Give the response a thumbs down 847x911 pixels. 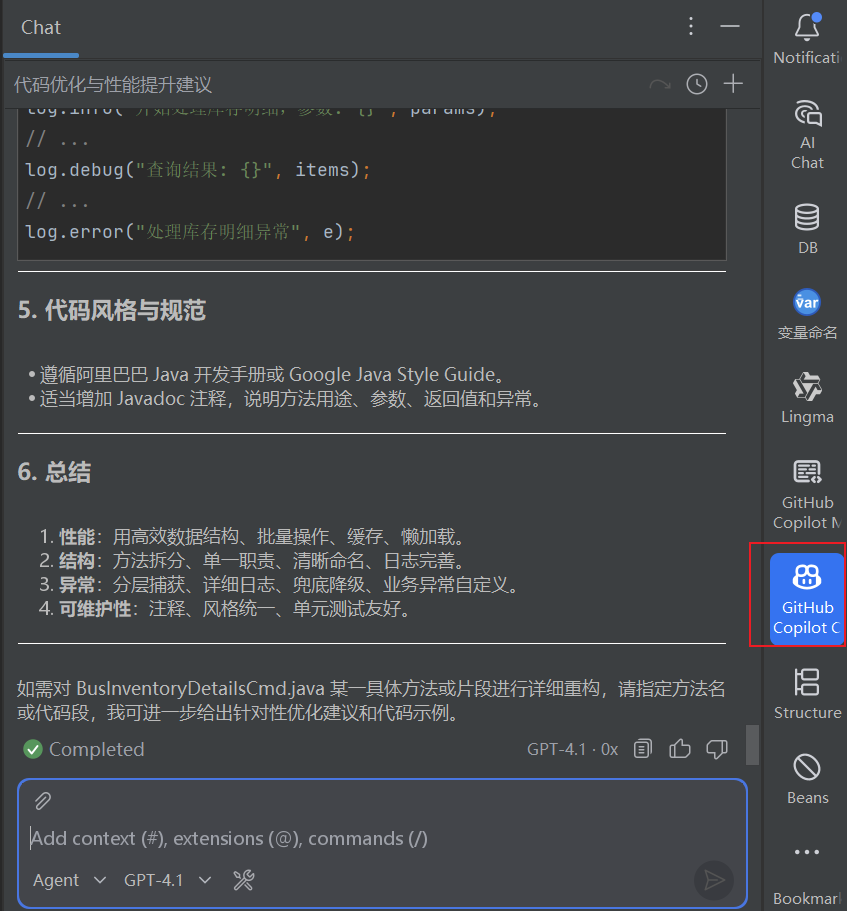(x=717, y=748)
